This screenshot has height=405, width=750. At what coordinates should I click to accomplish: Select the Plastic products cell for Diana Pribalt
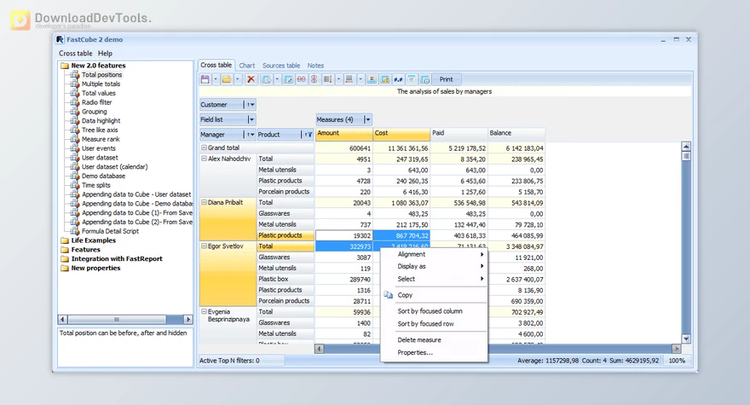point(286,235)
